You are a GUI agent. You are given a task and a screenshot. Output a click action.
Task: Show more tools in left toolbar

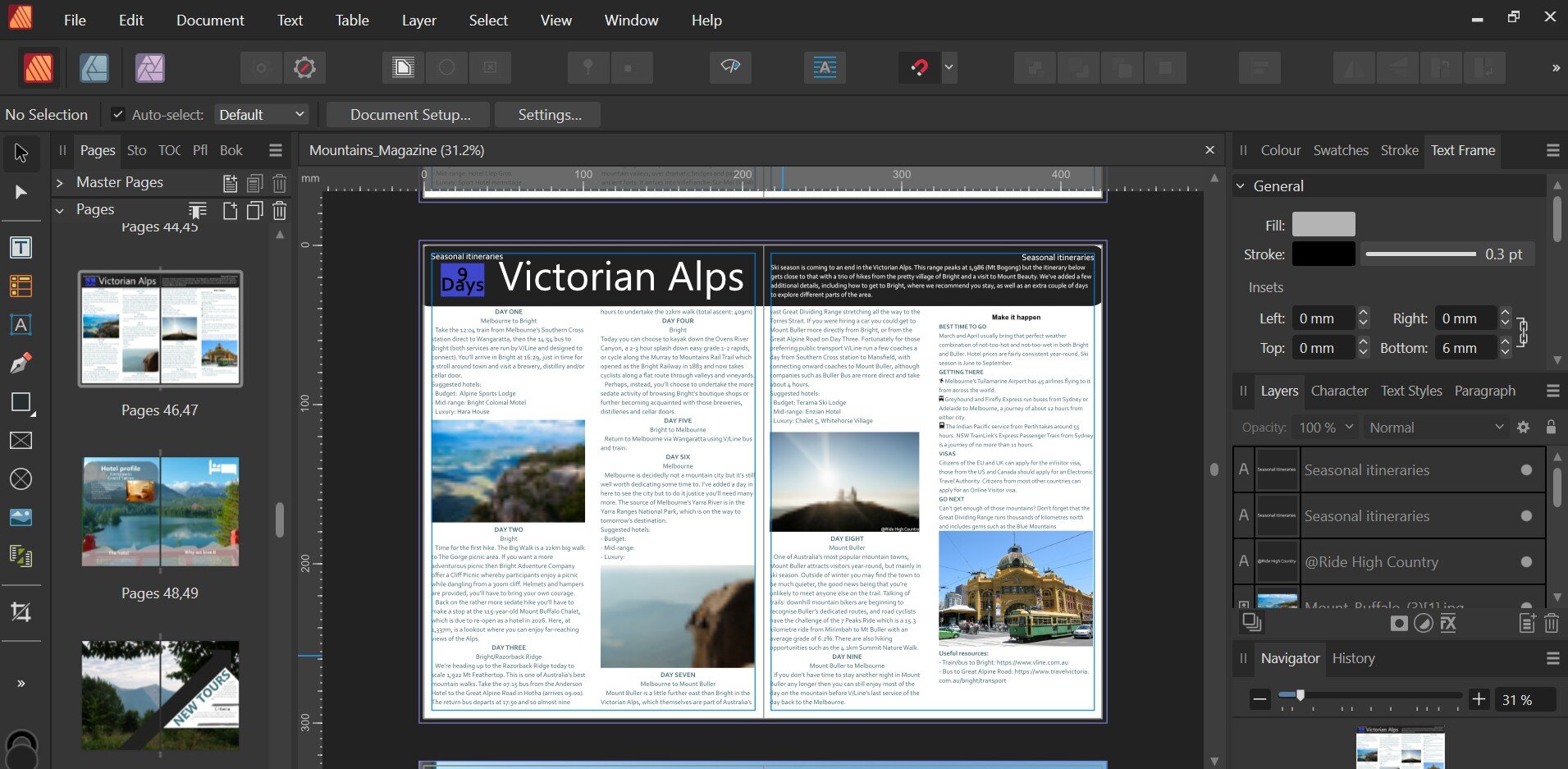(21, 683)
